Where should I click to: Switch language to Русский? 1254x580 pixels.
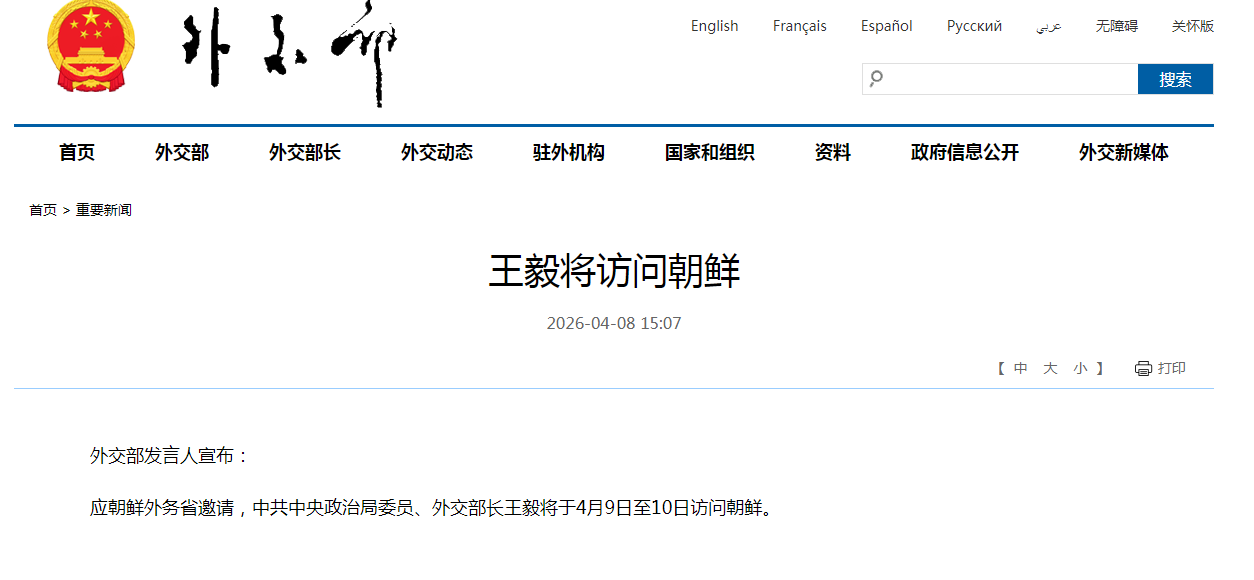974,26
